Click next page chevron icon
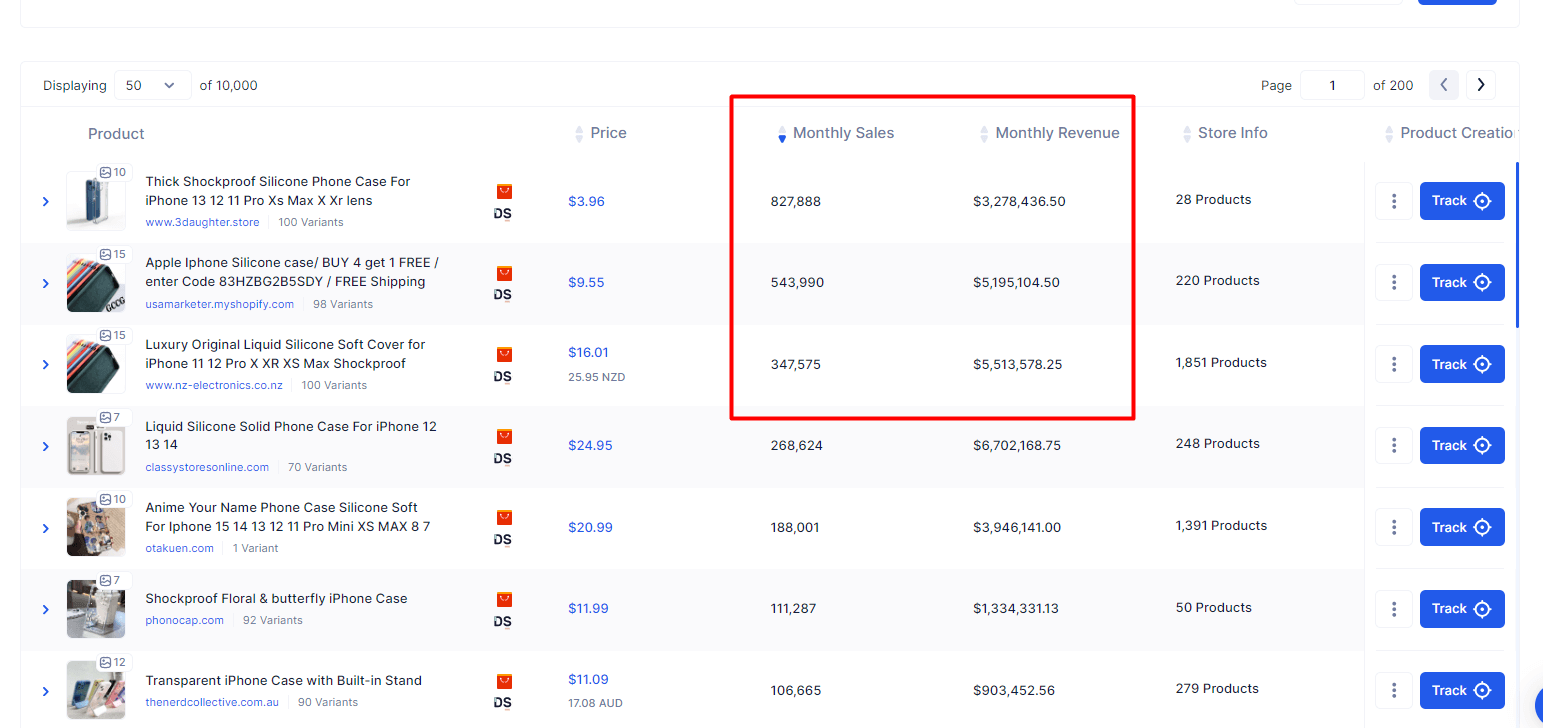 click(1481, 85)
